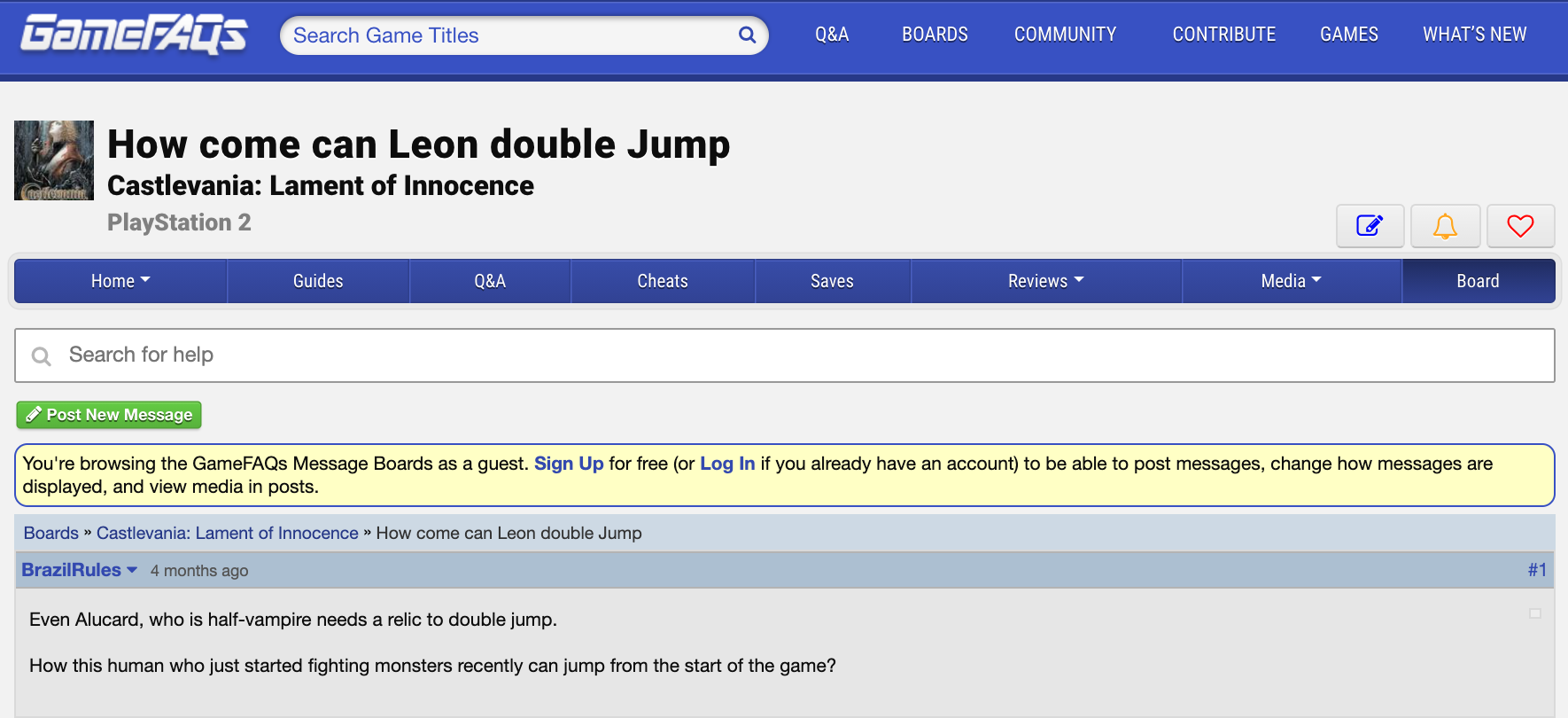Click the Log In link

click(x=727, y=464)
